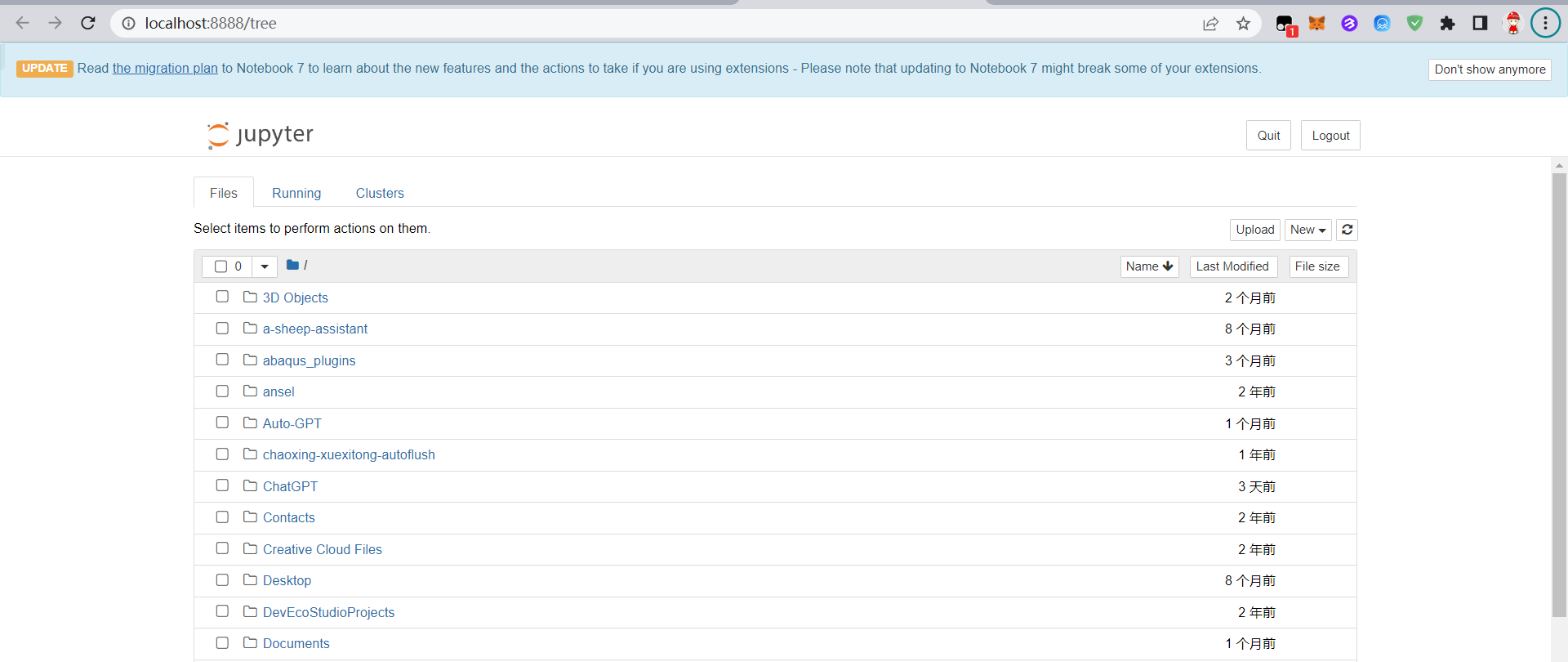Check the box next to Desktop folder

222,579
